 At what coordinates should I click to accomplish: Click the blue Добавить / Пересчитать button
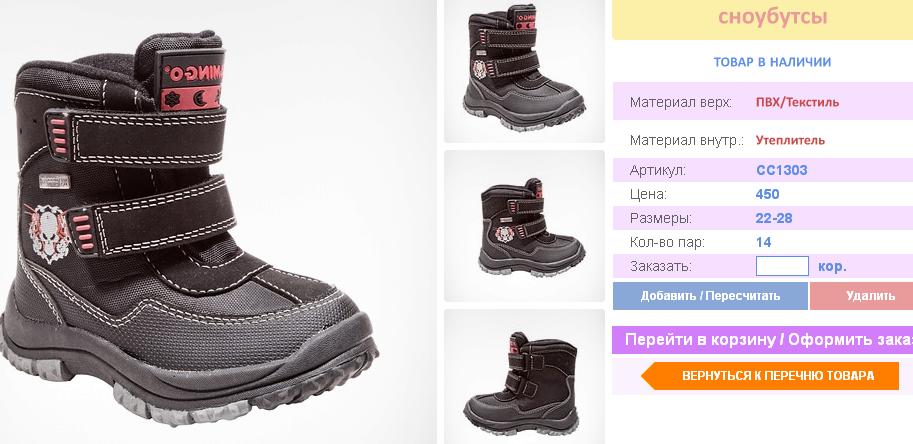click(710, 296)
